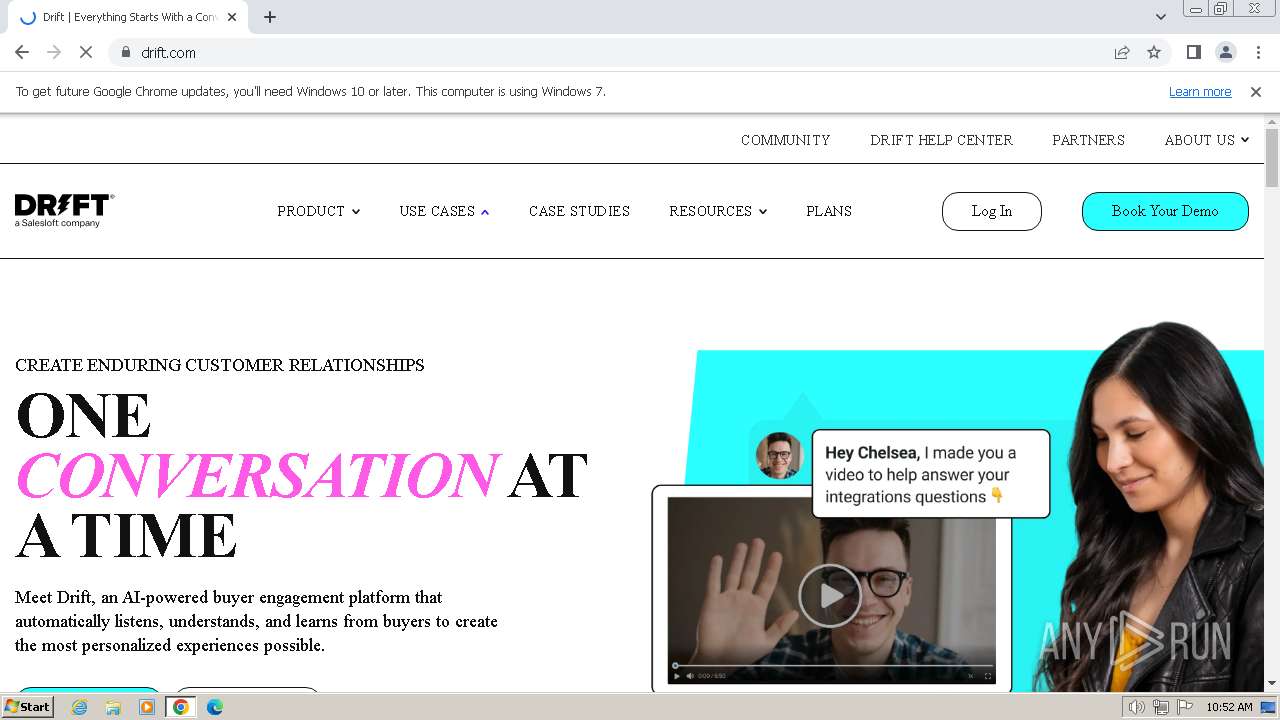1280x720 pixels.
Task: Open the media player taskbar icon
Action: pos(147,707)
